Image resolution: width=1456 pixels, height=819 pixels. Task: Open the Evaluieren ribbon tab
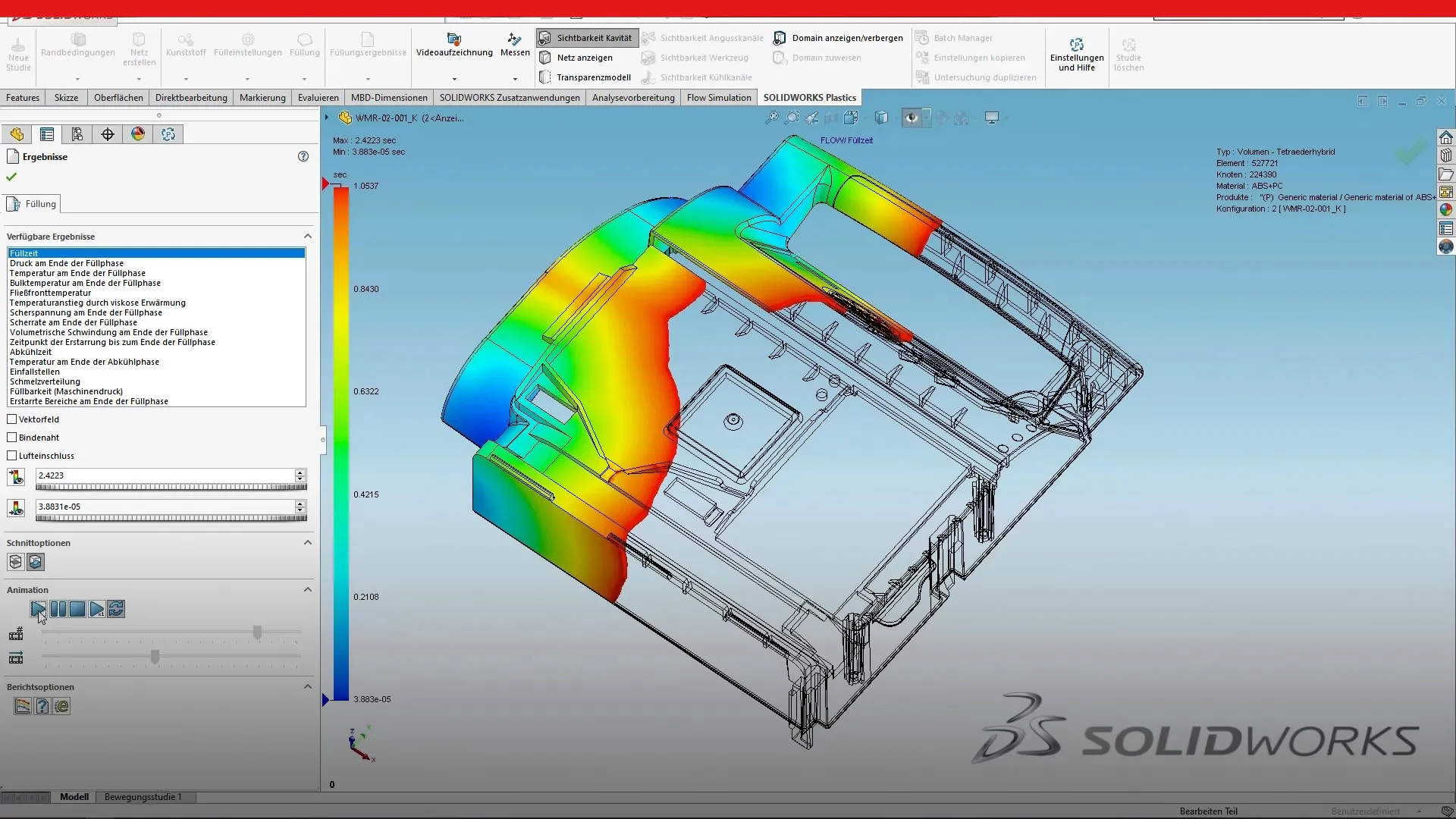tap(318, 97)
